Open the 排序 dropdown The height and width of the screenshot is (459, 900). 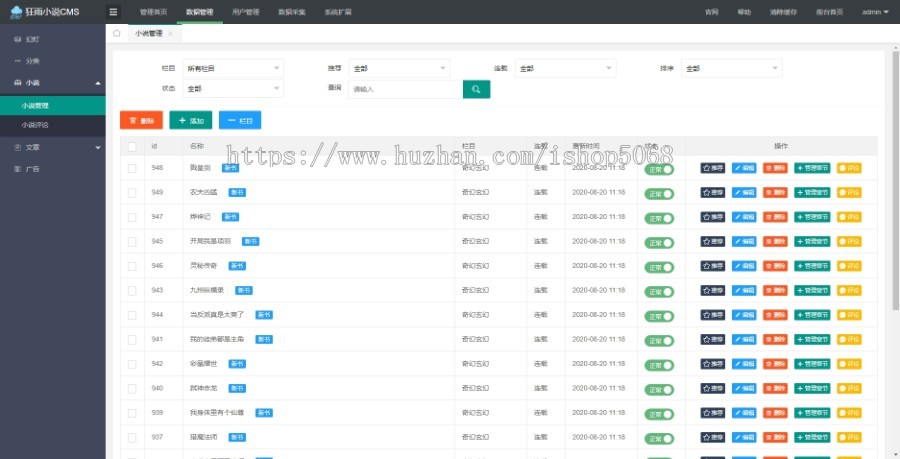(732, 68)
